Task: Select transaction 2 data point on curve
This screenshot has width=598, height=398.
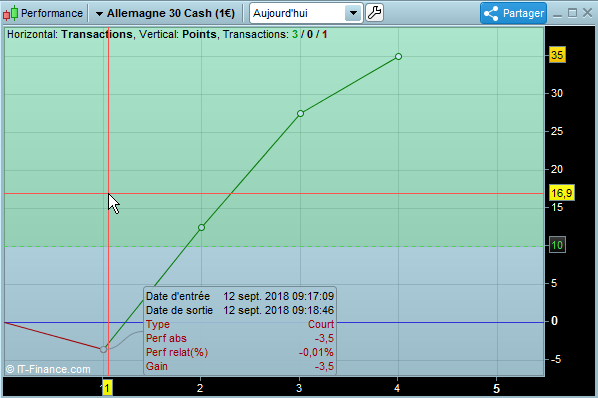Action: point(201,228)
